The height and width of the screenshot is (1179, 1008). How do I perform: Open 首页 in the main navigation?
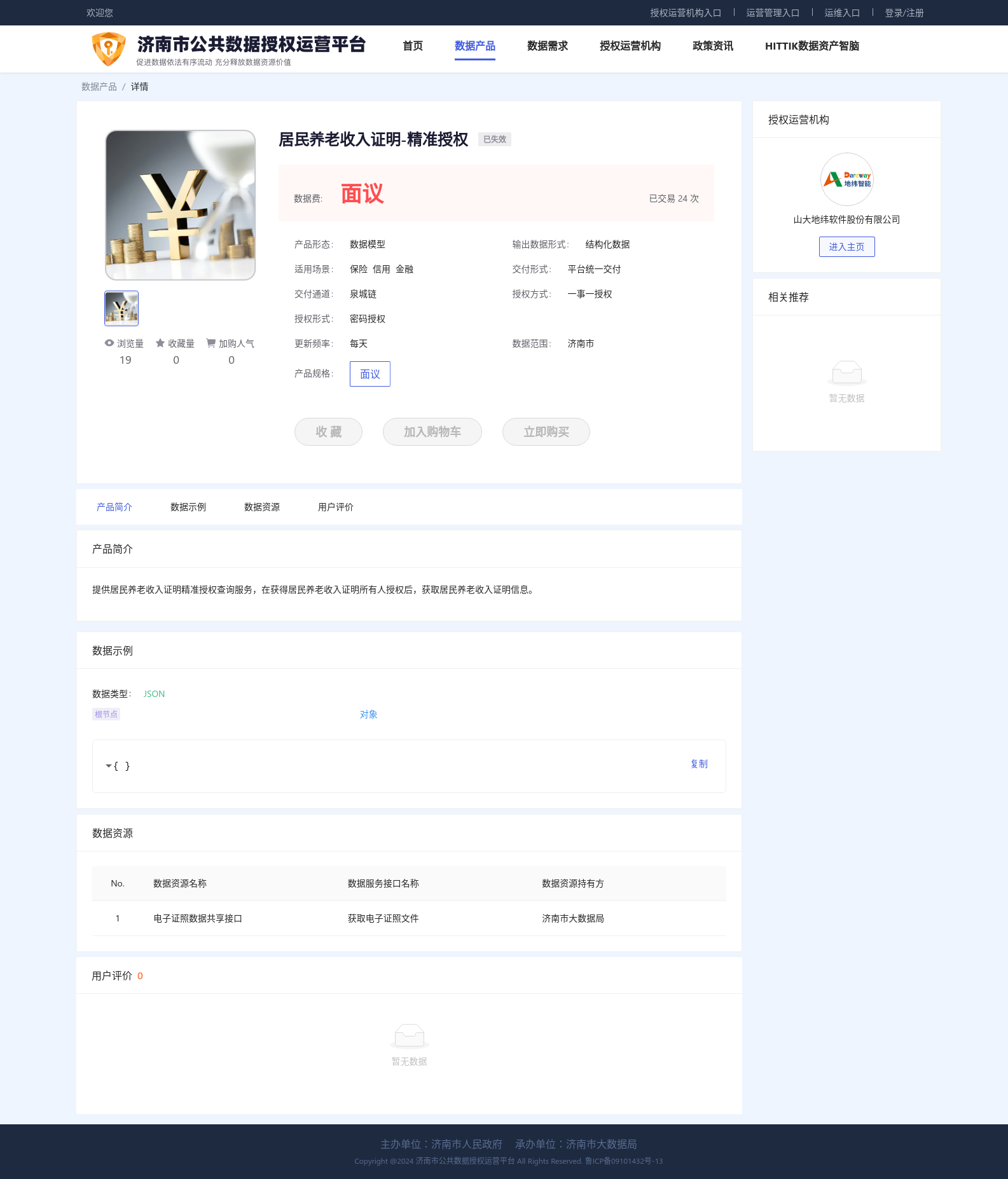[x=413, y=46]
